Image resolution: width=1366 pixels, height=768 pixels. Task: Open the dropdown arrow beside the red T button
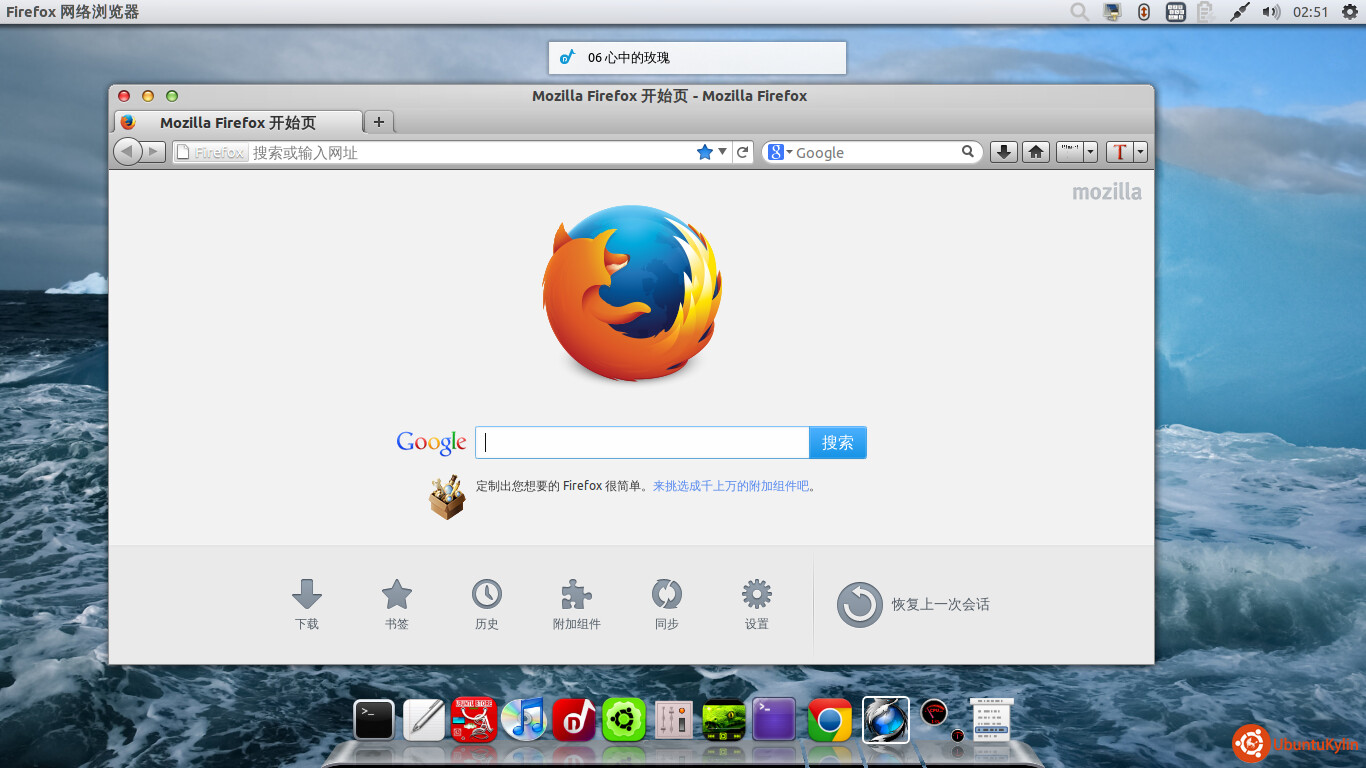[1140, 152]
